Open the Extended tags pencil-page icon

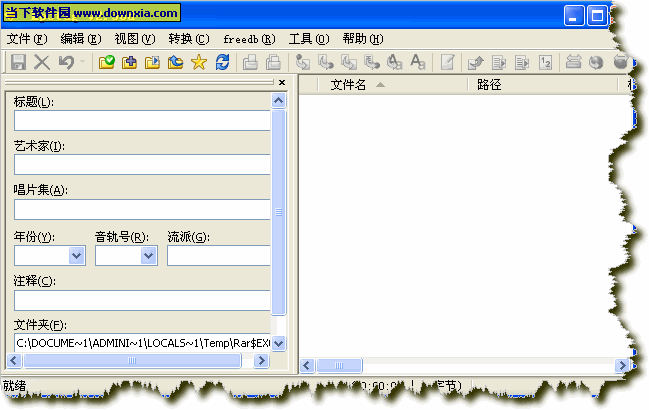(x=447, y=62)
